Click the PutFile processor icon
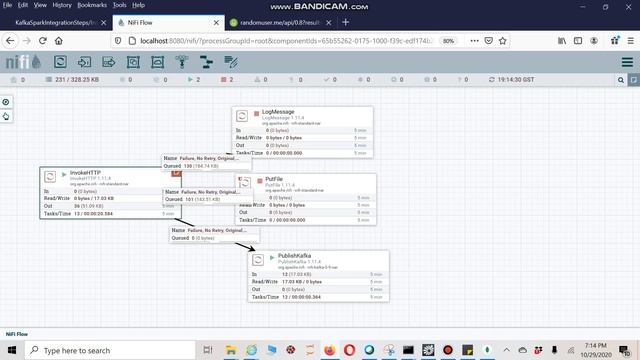Screen dimensions: 640x360 click(x=244, y=183)
